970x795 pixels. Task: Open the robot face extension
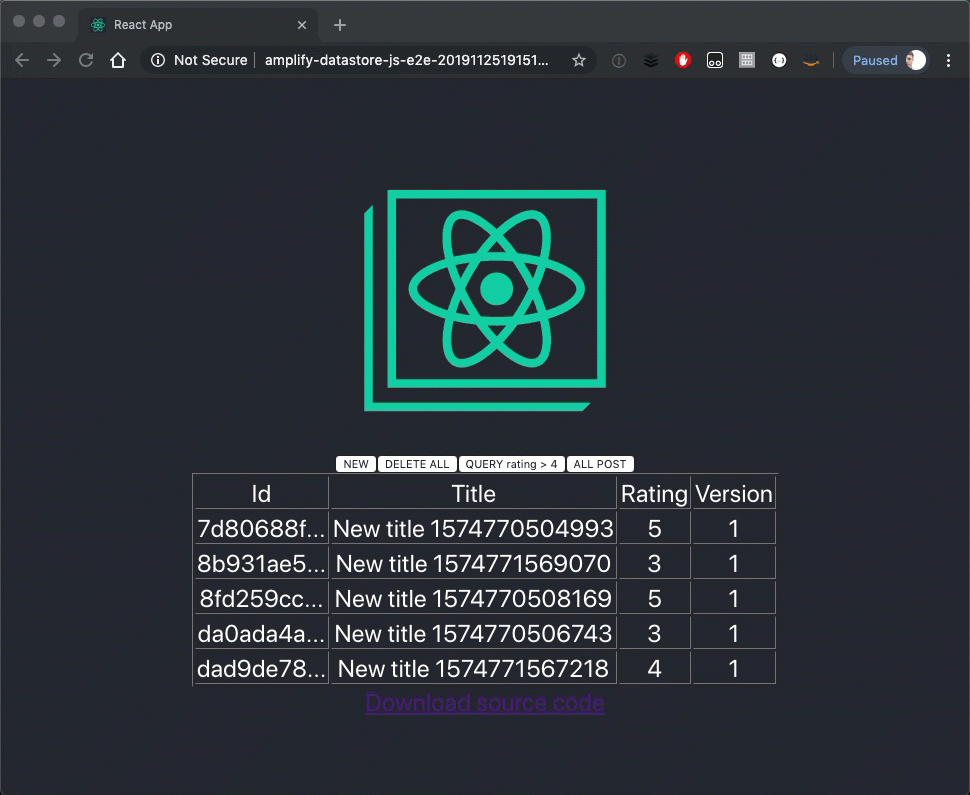(x=715, y=61)
